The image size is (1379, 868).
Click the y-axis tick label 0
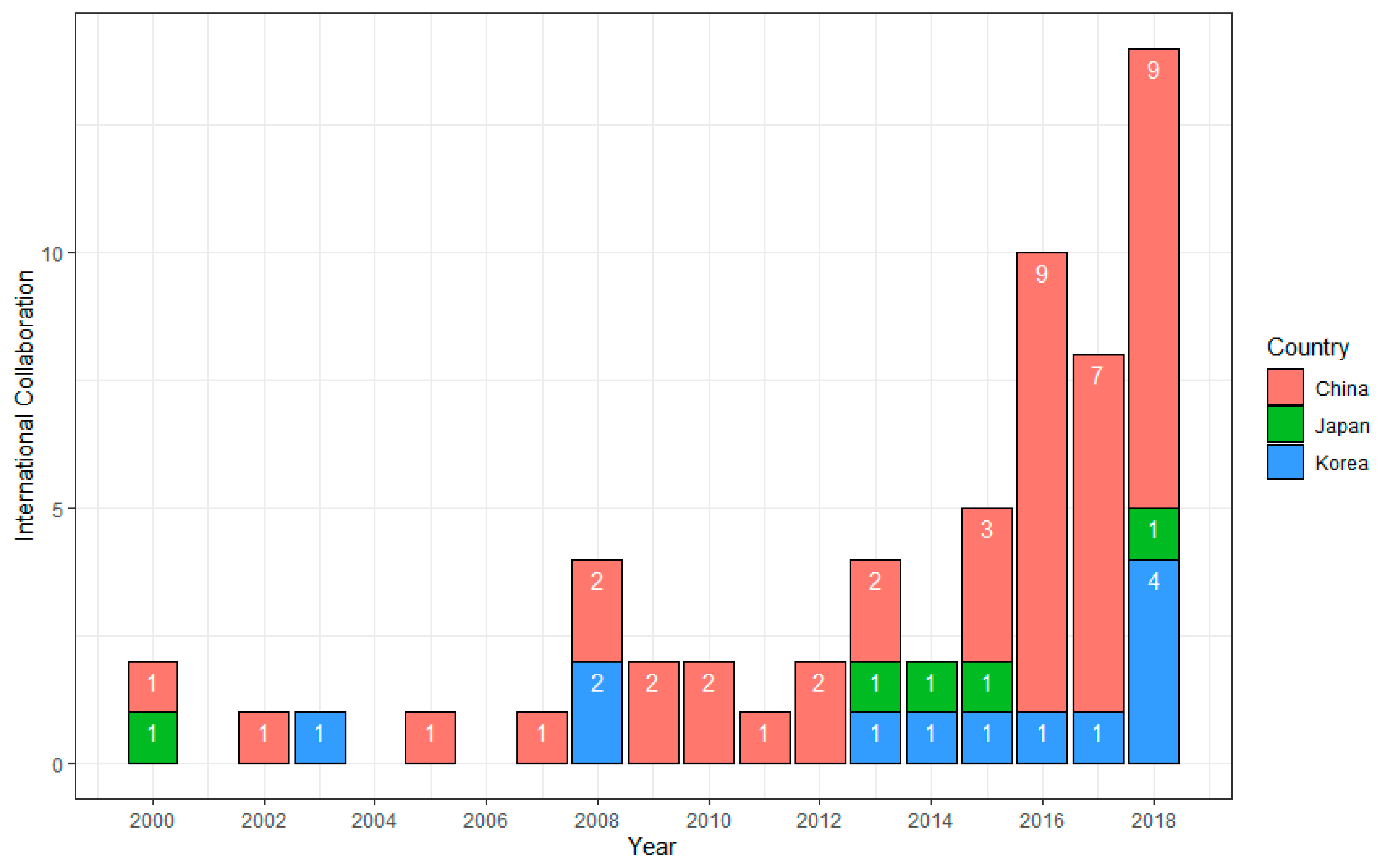57,765
